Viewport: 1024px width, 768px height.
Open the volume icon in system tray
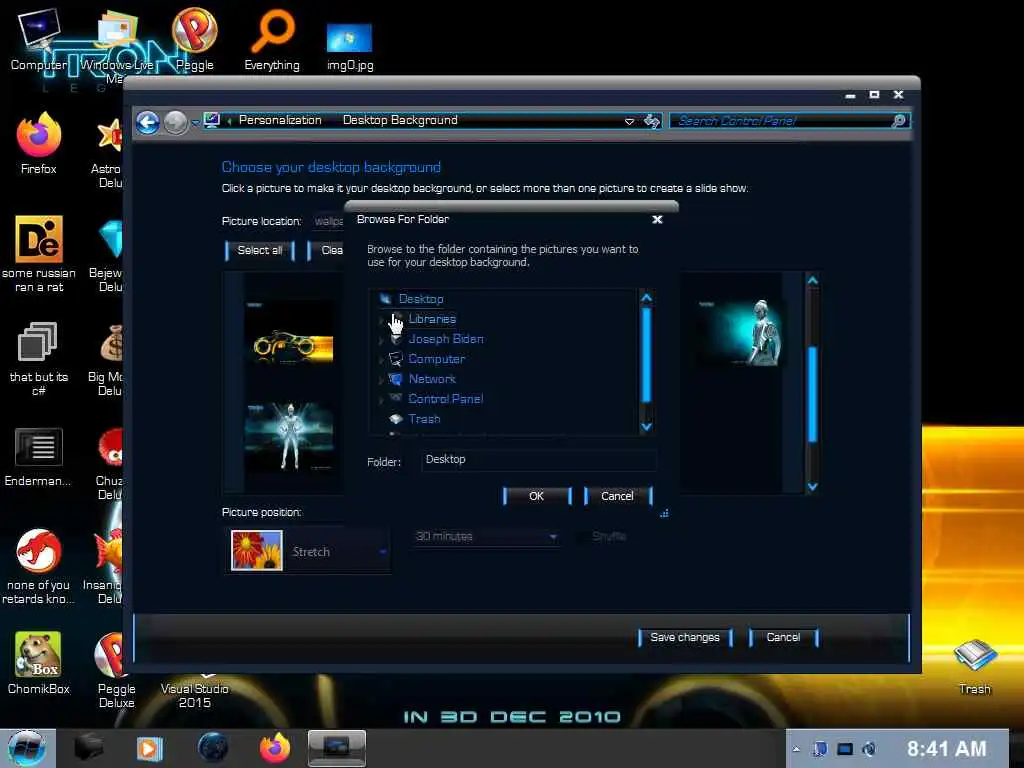[869, 749]
